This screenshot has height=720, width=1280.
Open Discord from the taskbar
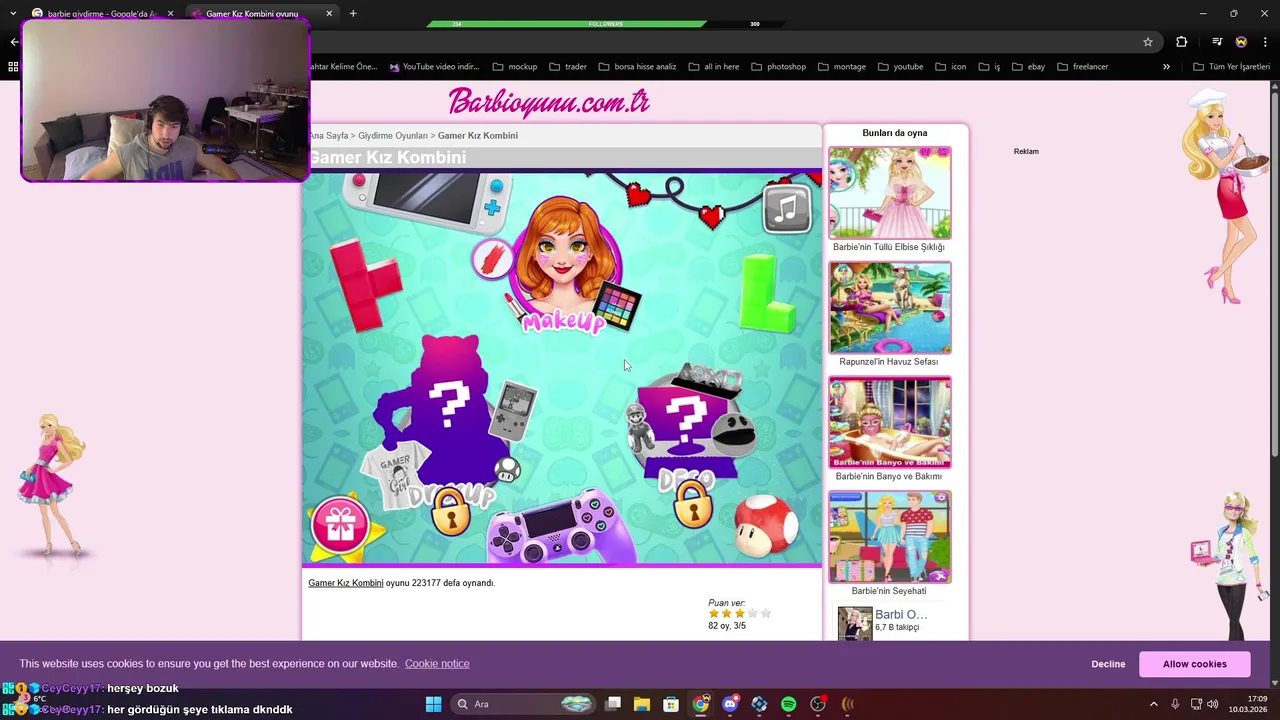[x=730, y=704]
